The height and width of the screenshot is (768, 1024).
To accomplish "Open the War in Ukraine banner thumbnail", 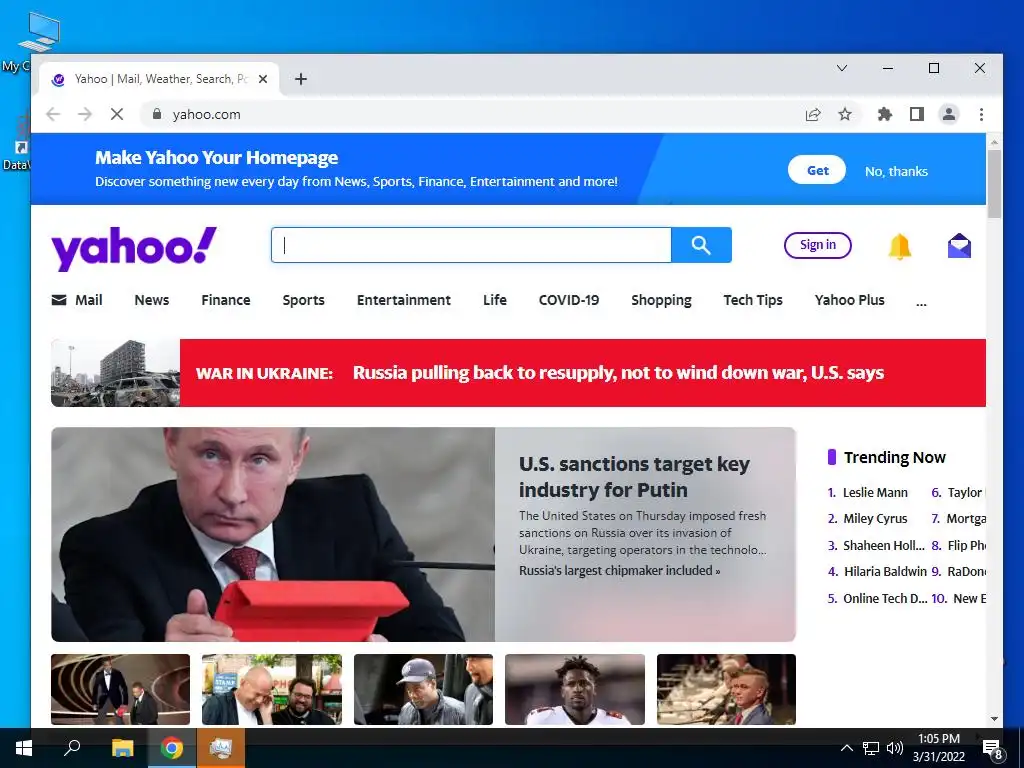I will (x=116, y=372).
